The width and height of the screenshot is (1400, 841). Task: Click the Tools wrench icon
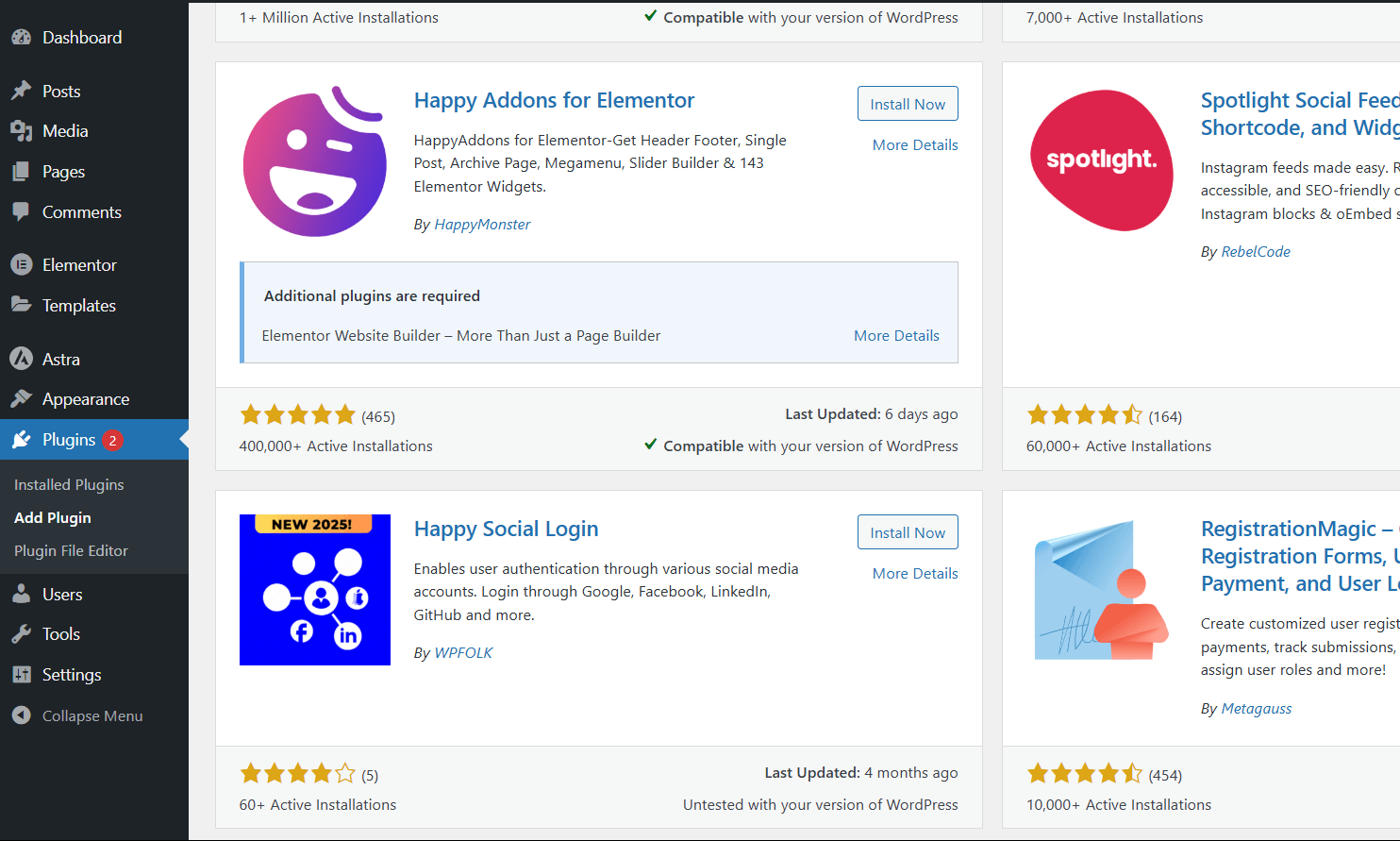22,634
